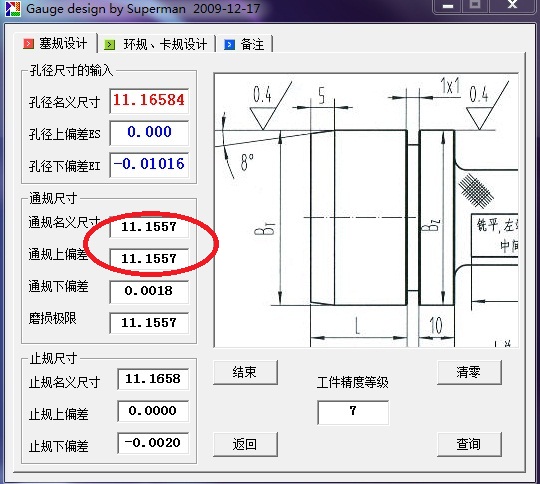Screen dimensions: 540x484
Task: Click the plug gauge drawing image
Action: [366, 210]
